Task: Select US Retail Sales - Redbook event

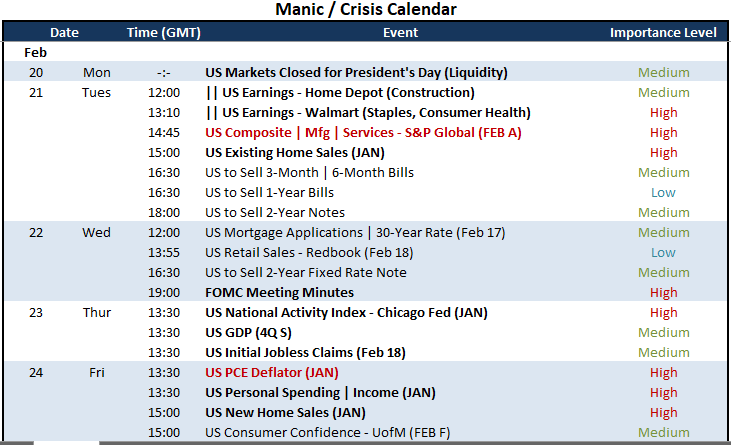Action: (x=309, y=253)
